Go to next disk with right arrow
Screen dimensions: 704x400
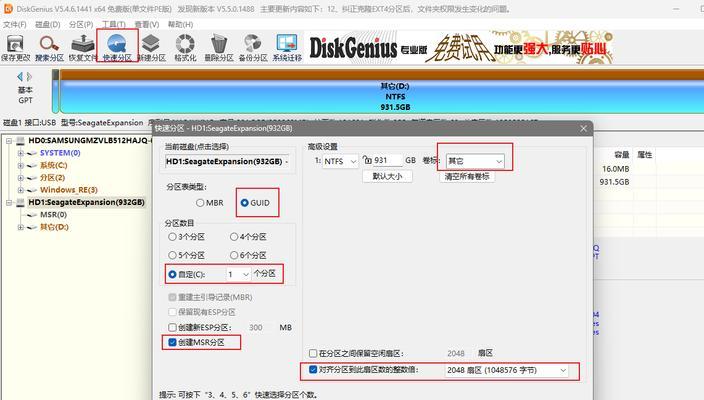pyautogui.click(x=29, y=77)
